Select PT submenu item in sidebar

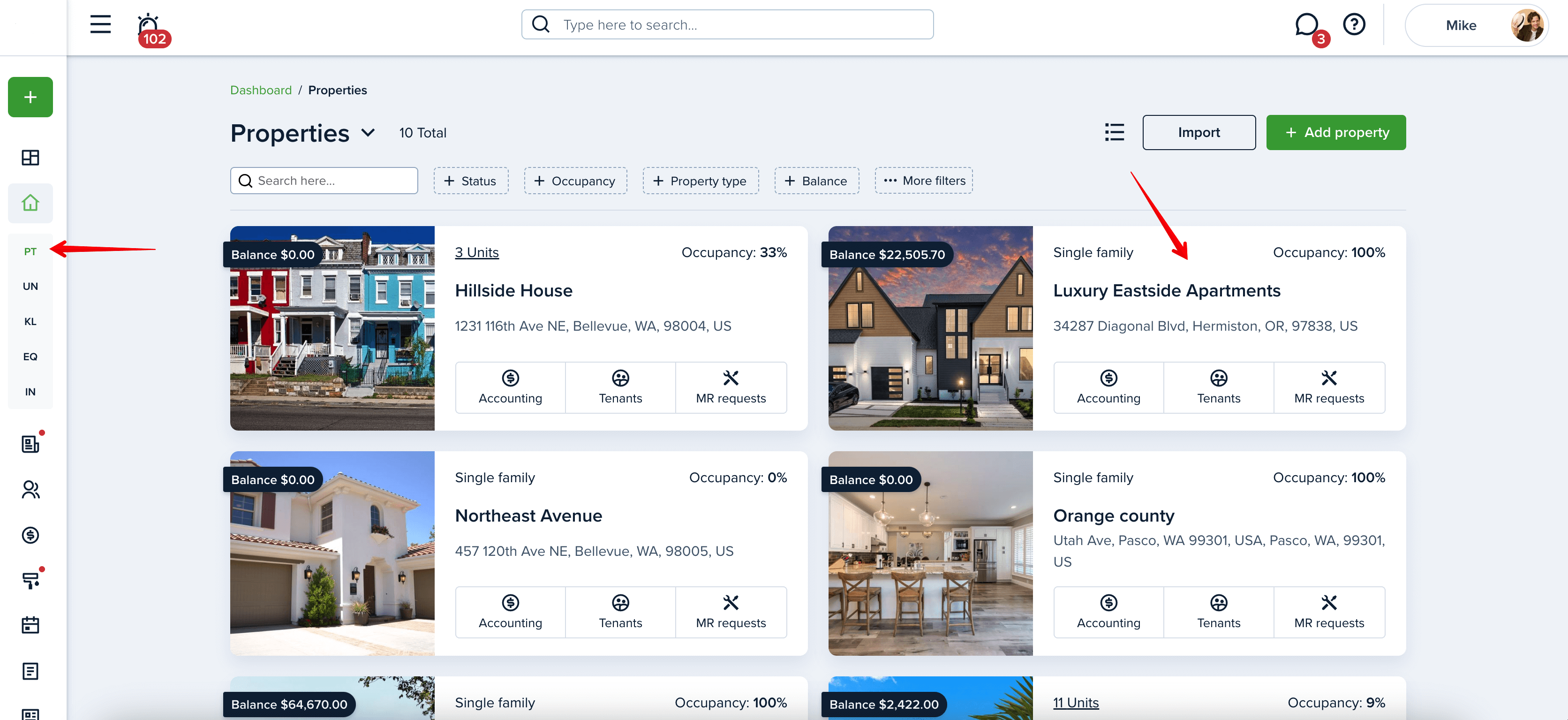[x=30, y=251]
